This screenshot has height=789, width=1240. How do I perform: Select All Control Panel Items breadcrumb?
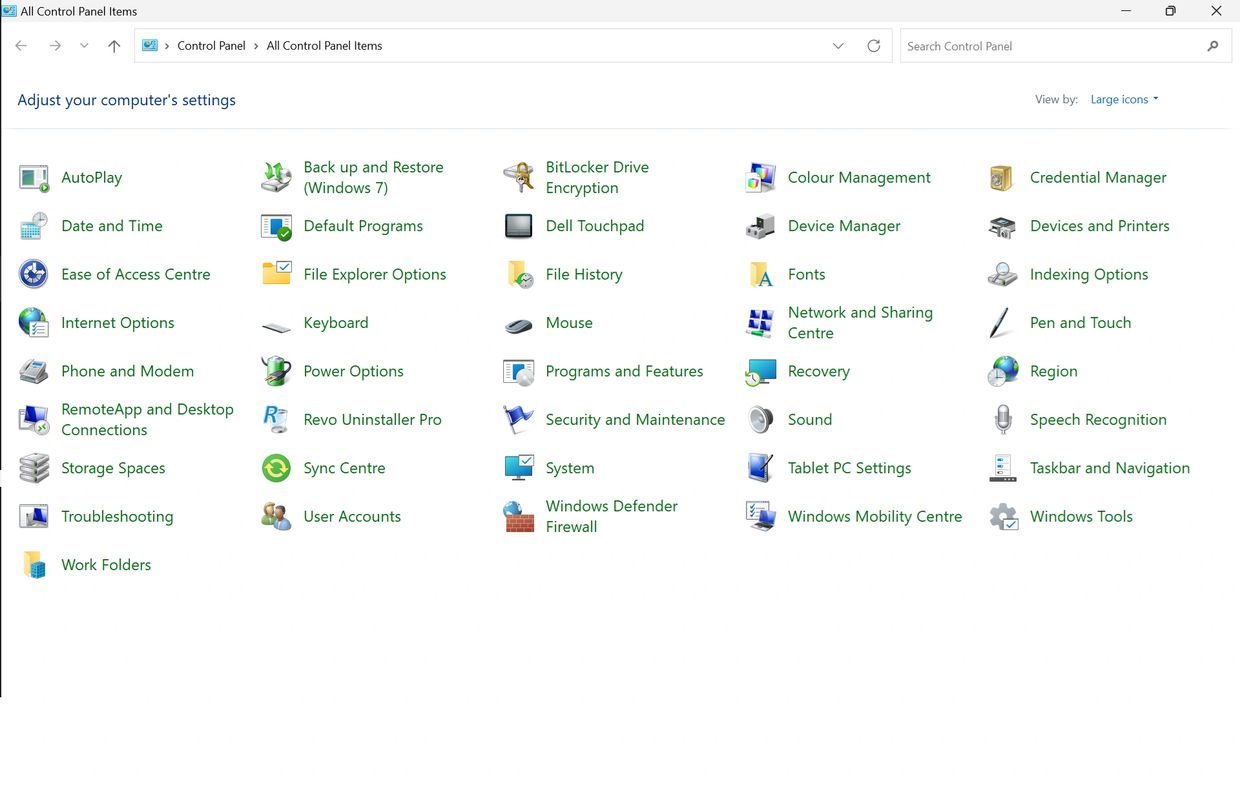(x=324, y=46)
